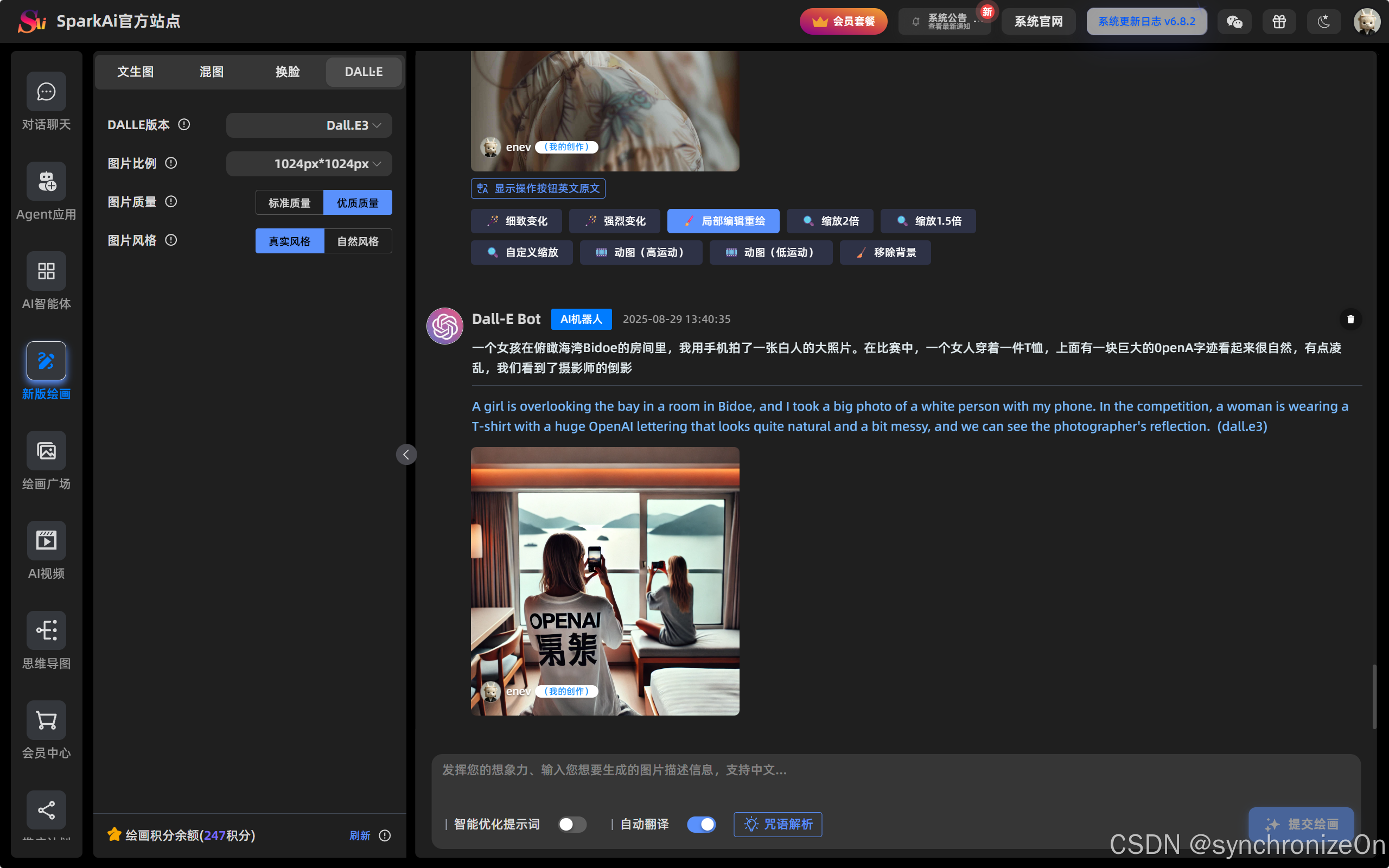Collapse the settings panel with arrow

[x=406, y=455]
